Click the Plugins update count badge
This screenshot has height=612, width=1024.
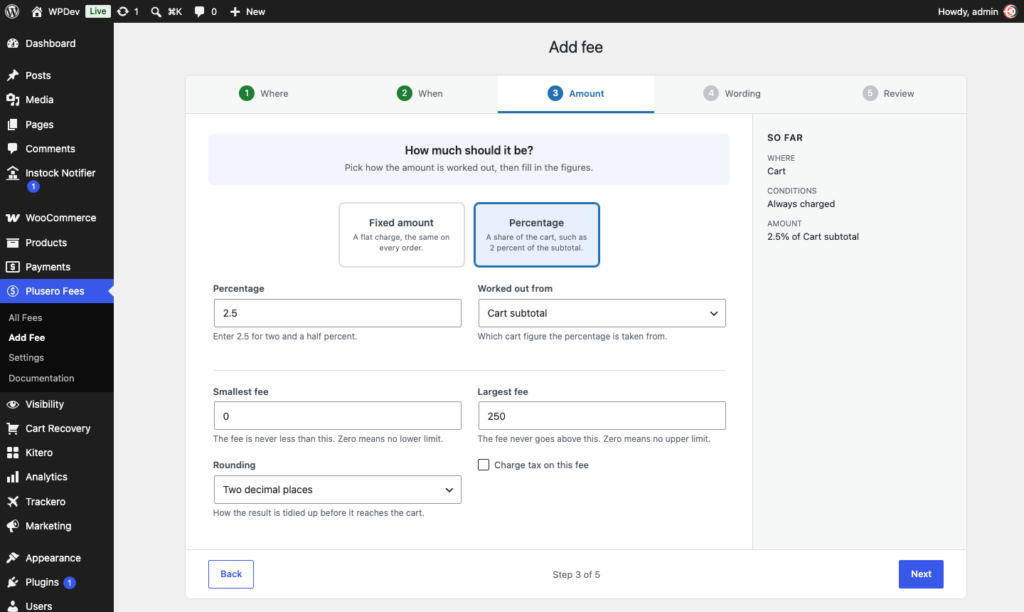tap(69, 583)
